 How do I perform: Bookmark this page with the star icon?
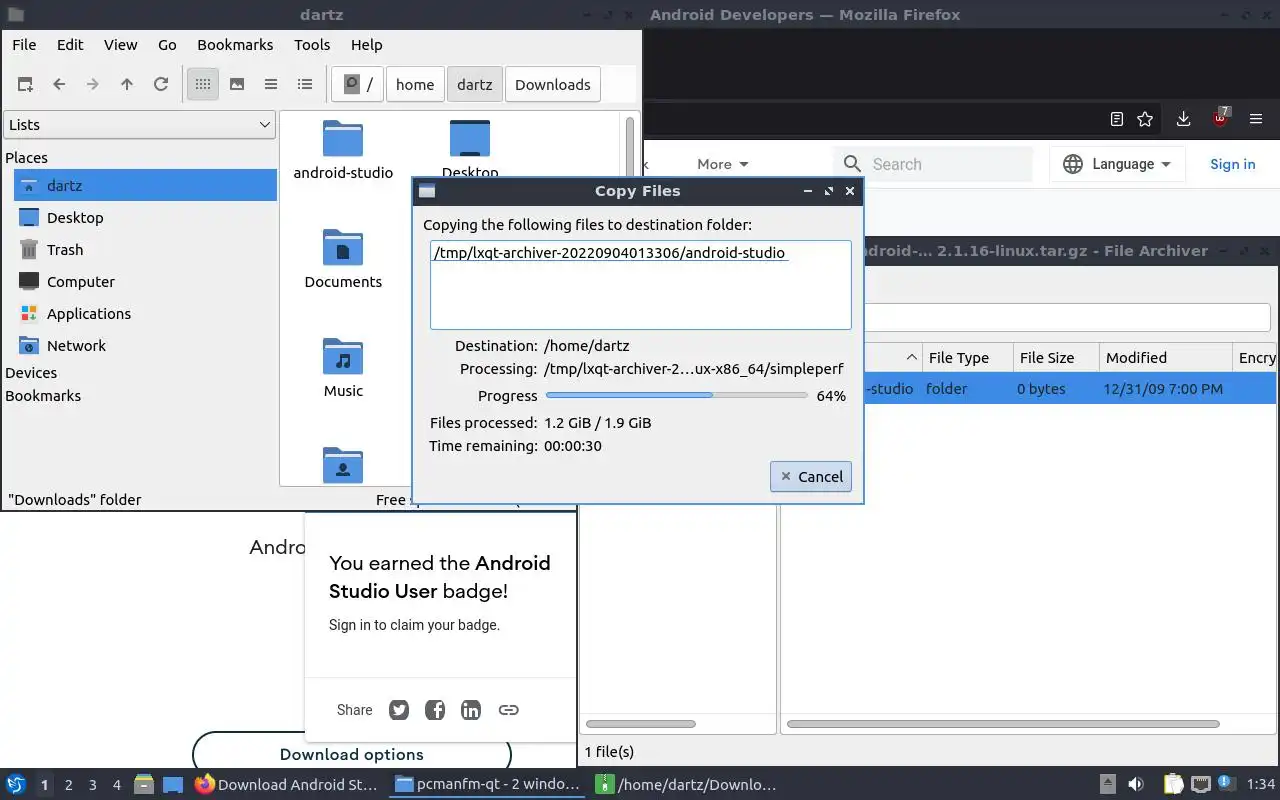(1146, 119)
